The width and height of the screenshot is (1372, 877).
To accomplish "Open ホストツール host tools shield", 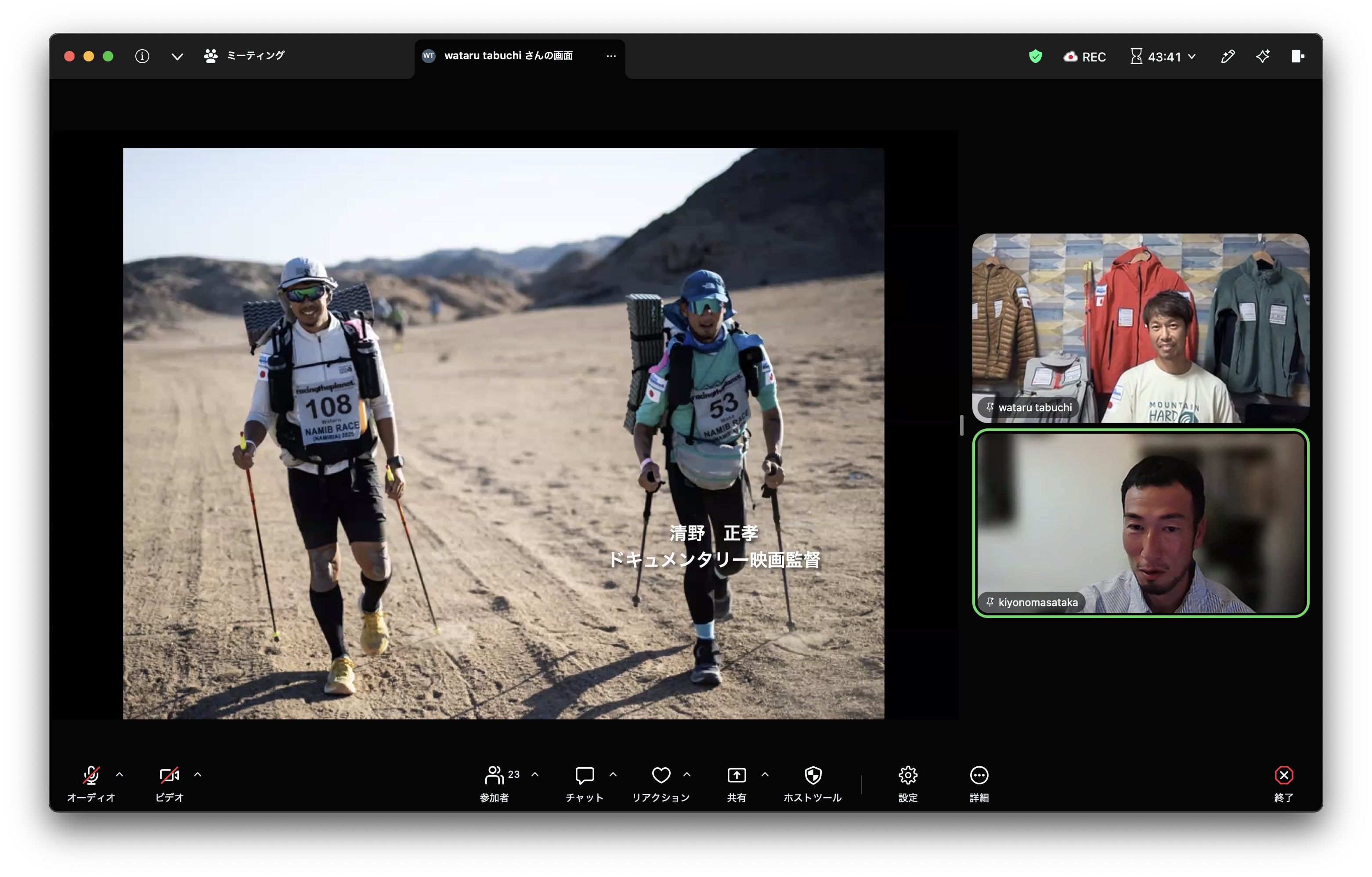I will 812,784.
